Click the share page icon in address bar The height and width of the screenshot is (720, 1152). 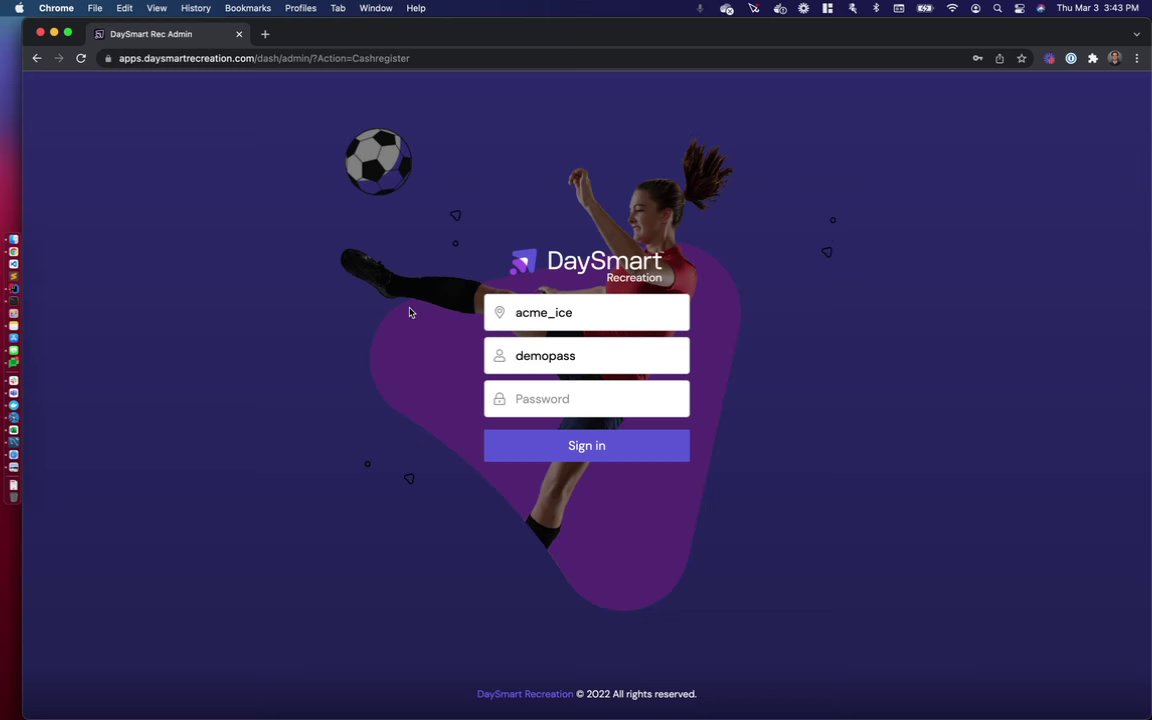coord(999,58)
